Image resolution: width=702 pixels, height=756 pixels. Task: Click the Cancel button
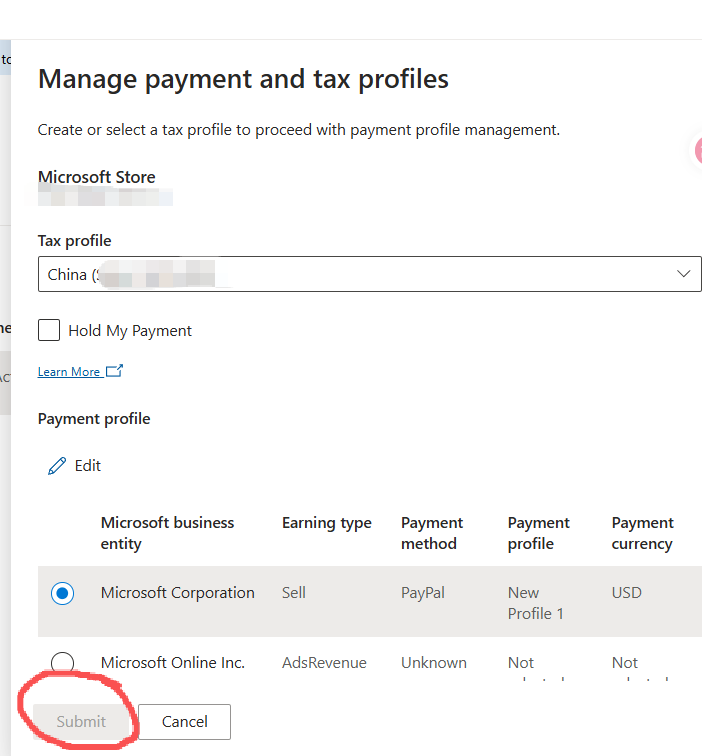[185, 722]
